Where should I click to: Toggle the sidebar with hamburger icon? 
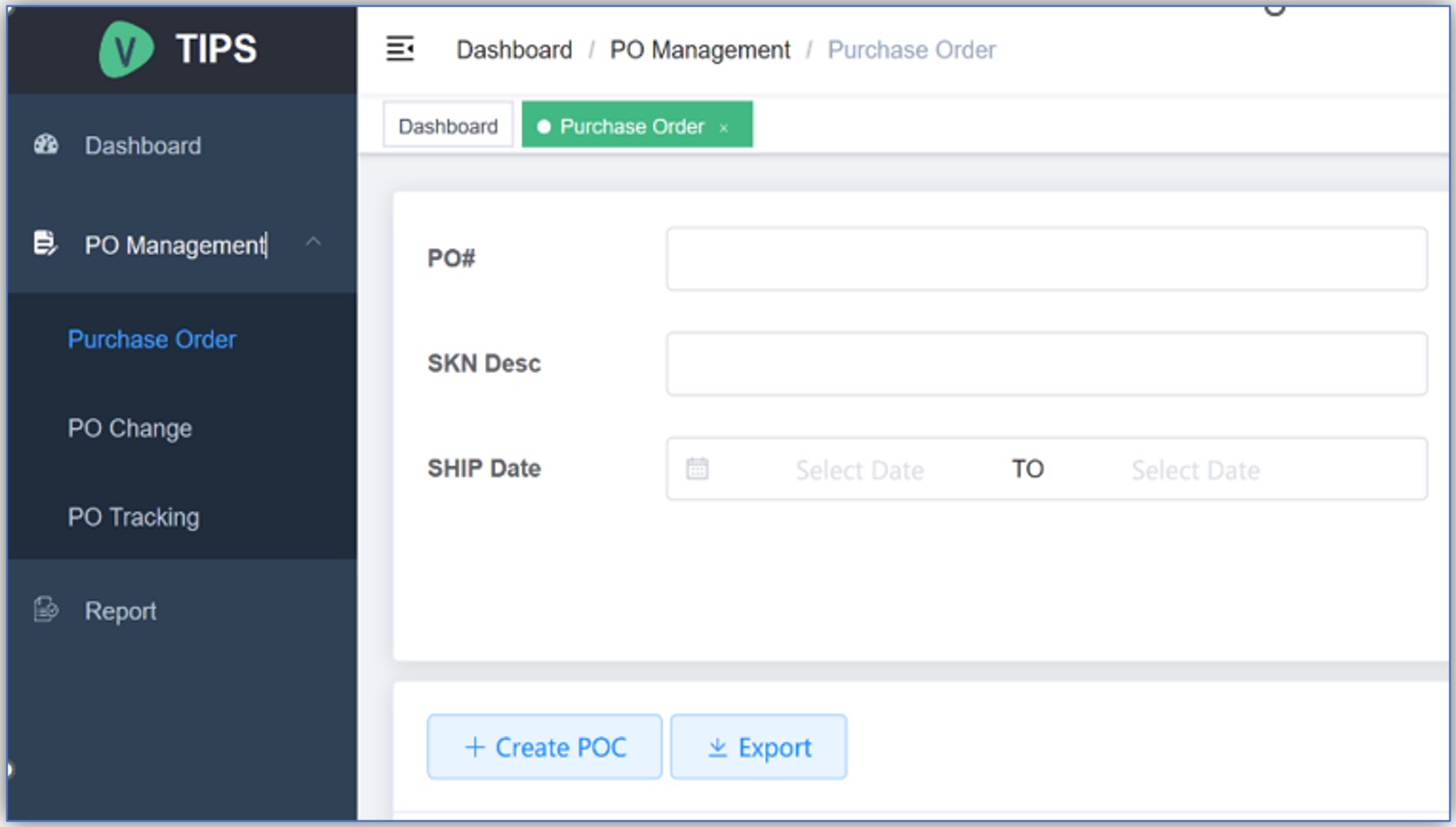click(x=400, y=48)
